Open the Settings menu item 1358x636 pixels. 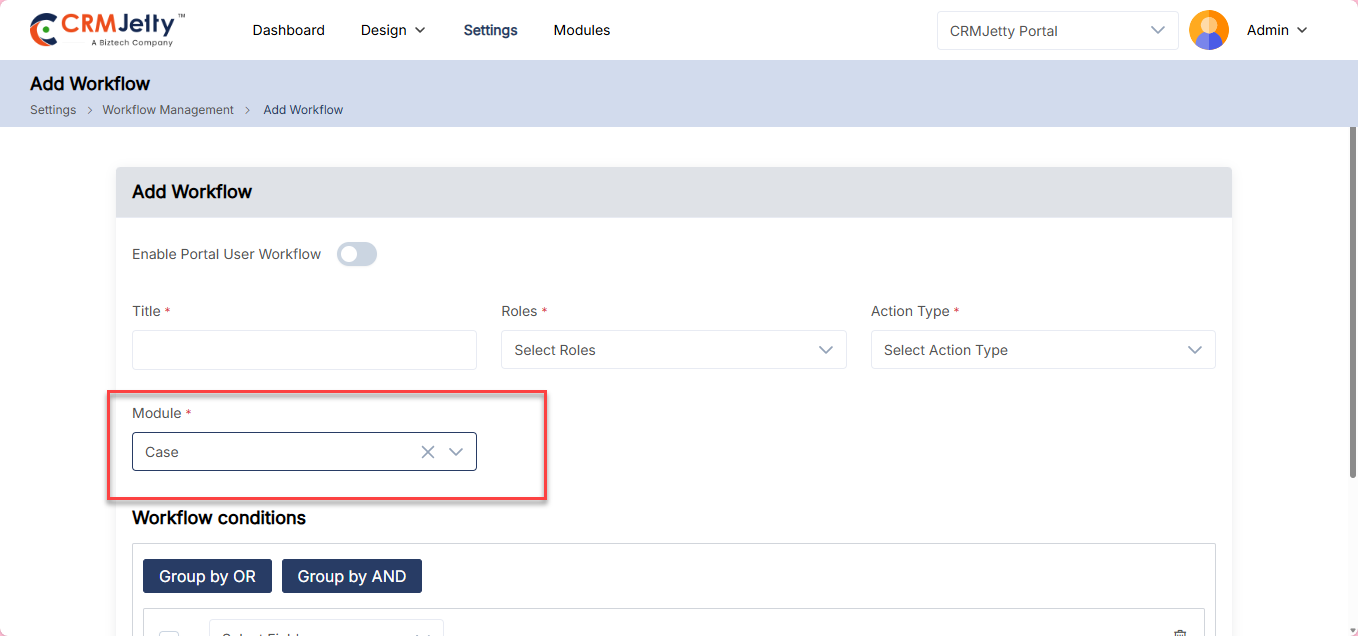pyautogui.click(x=490, y=31)
